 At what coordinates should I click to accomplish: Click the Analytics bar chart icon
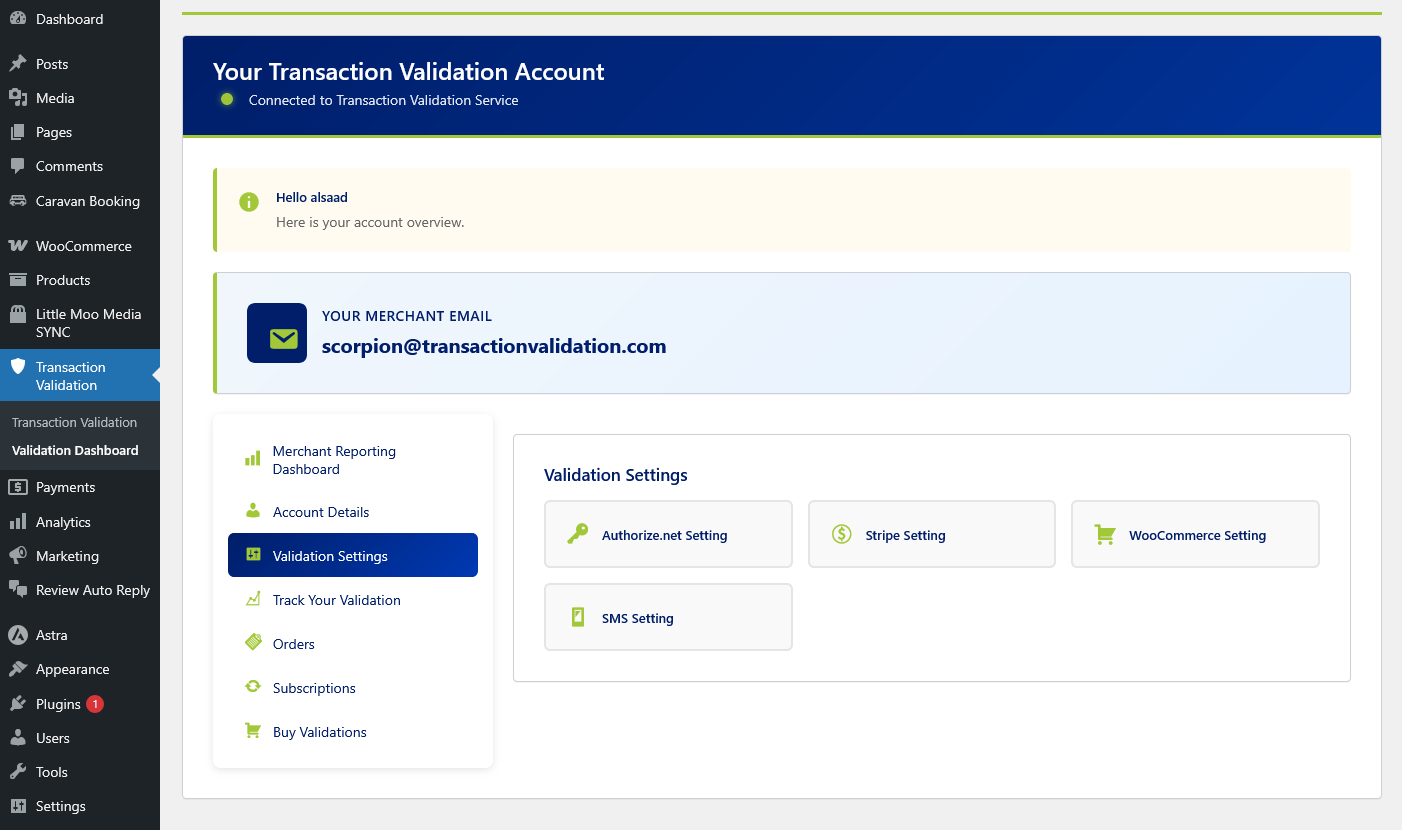coord(18,522)
